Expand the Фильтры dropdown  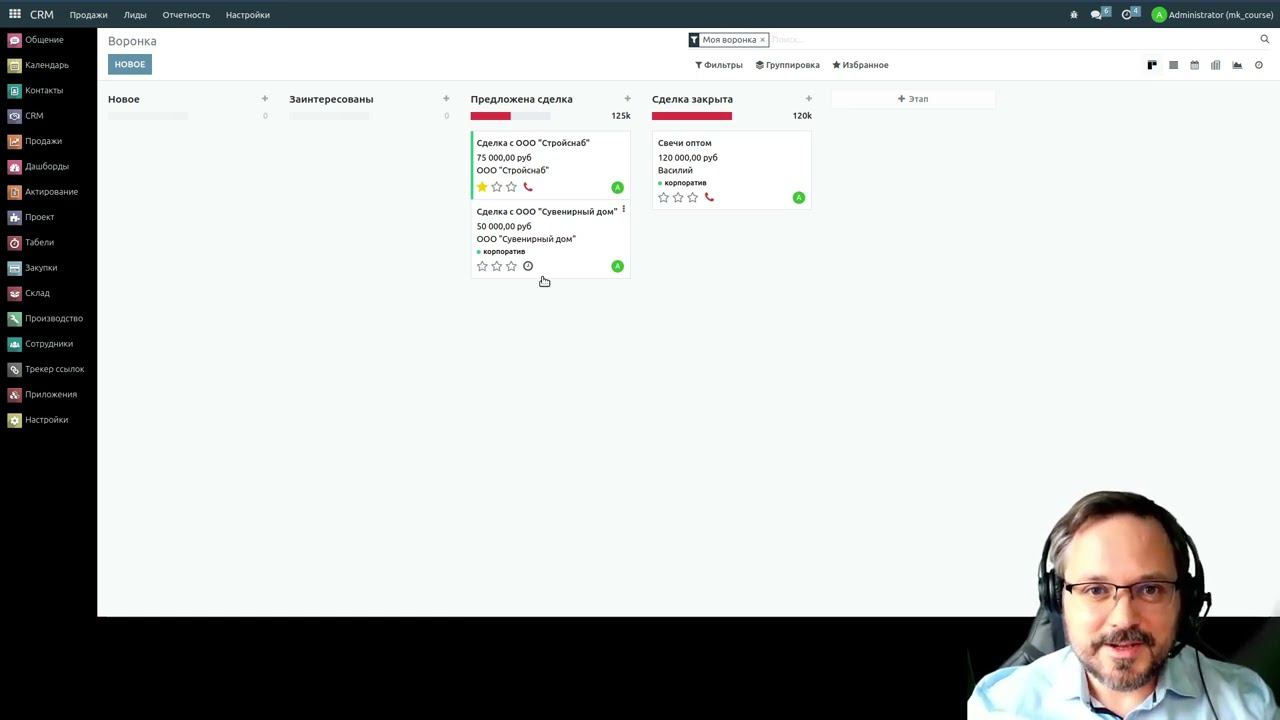pos(719,65)
